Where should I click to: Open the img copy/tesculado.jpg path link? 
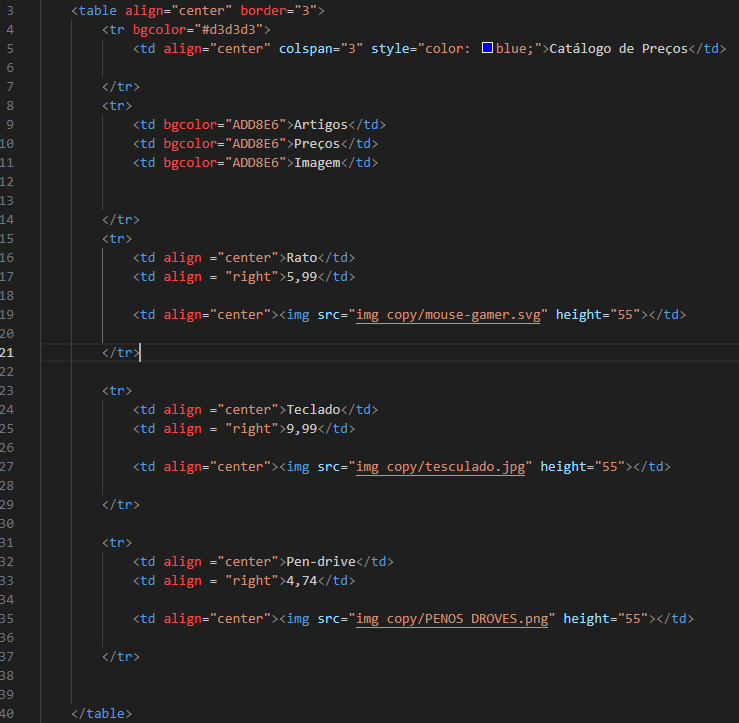click(440, 467)
